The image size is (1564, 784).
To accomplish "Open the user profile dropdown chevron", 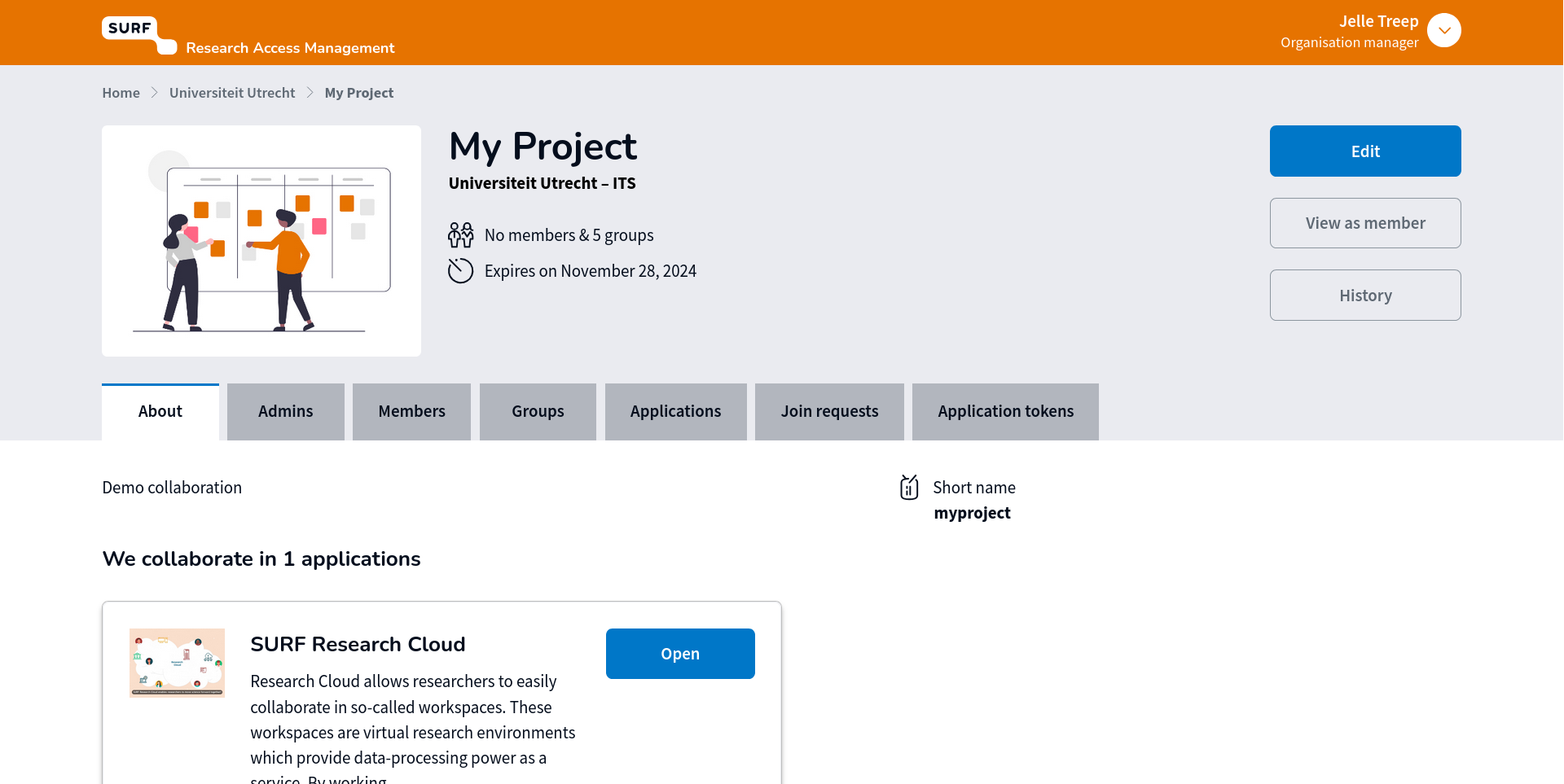I will (1443, 31).
